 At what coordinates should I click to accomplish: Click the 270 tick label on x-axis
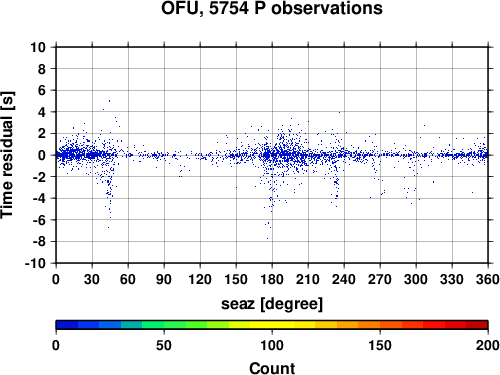[380, 279]
